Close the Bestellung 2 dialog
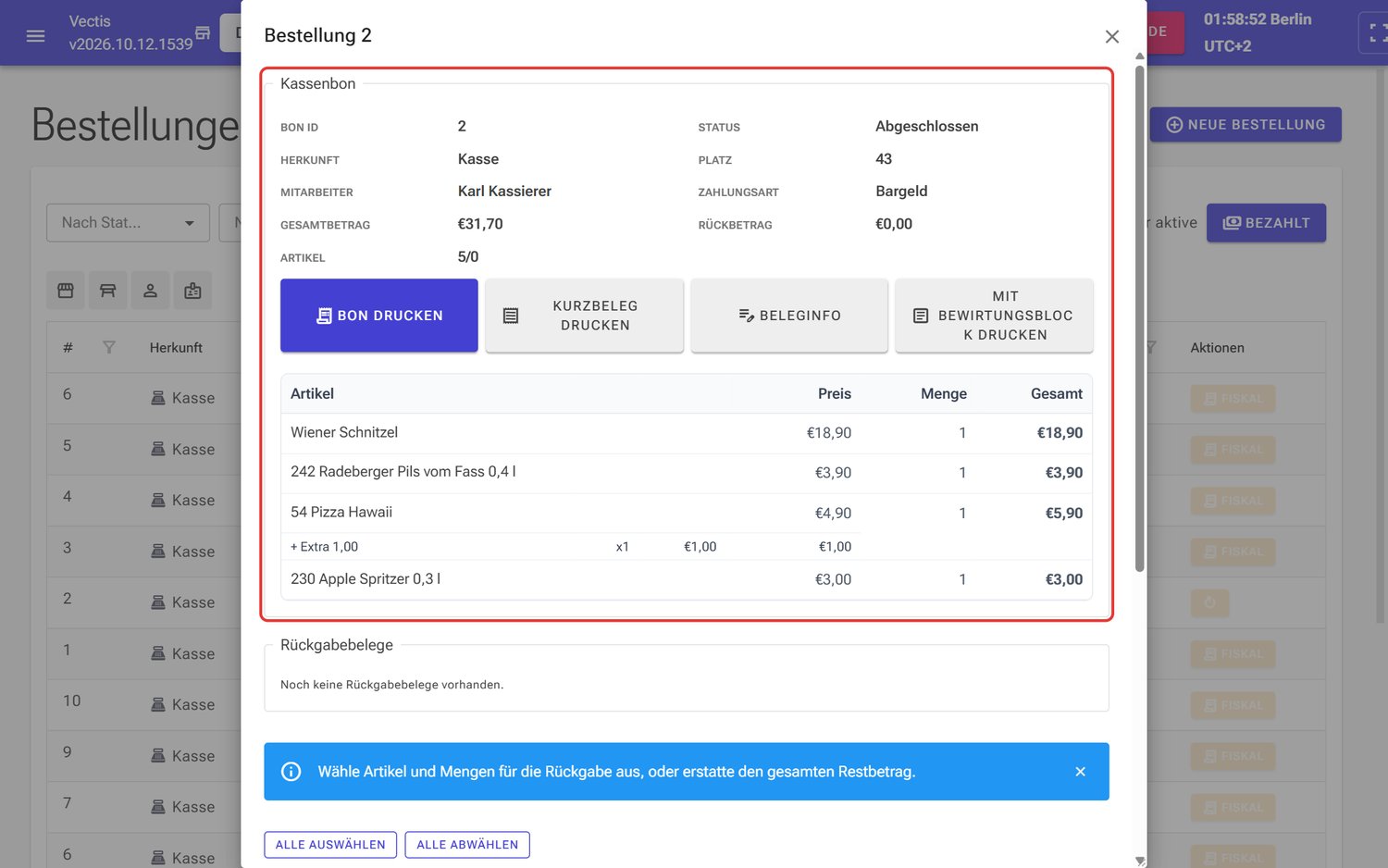The width and height of the screenshot is (1388, 868). coord(1112,36)
